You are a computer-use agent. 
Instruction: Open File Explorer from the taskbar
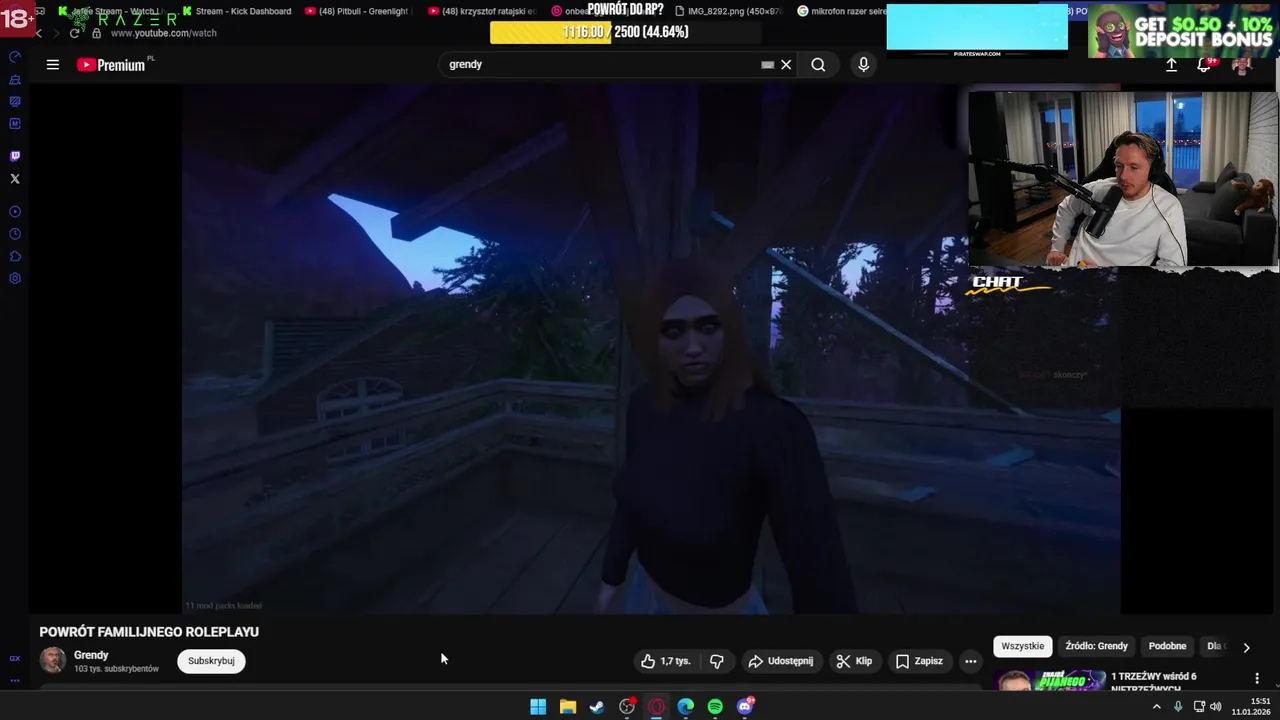click(x=568, y=707)
